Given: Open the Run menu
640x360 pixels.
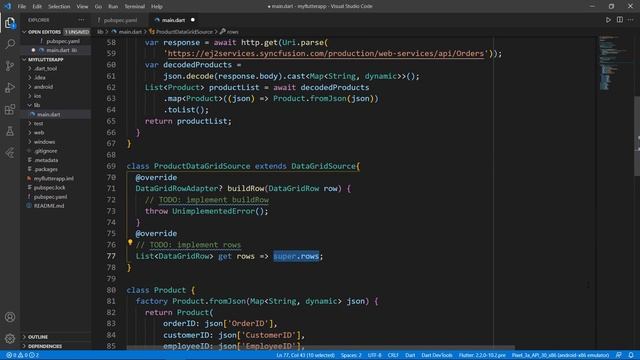Looking at the screenshot, I should coord(113,7).
